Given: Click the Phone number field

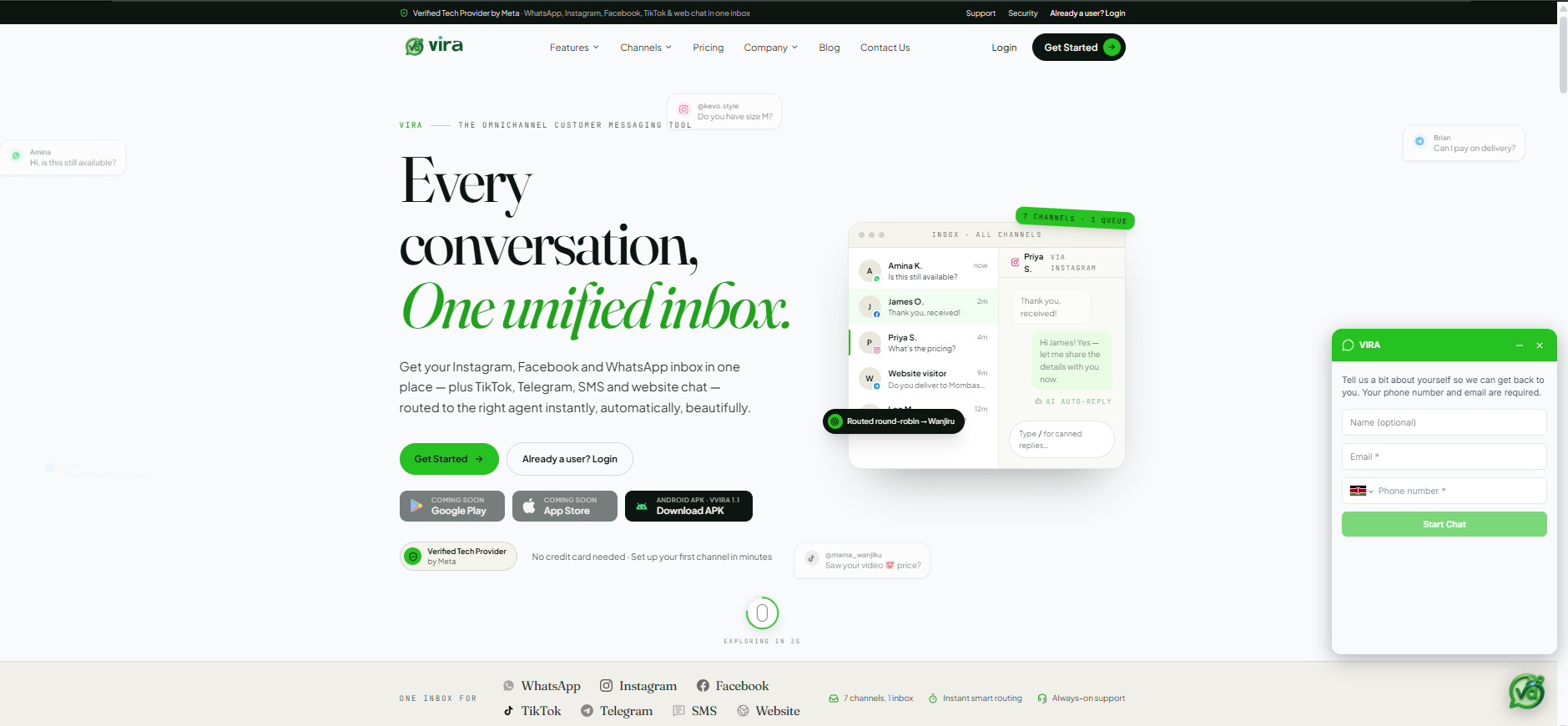Looking at the screenshot, I should (x=1460, y=491).
